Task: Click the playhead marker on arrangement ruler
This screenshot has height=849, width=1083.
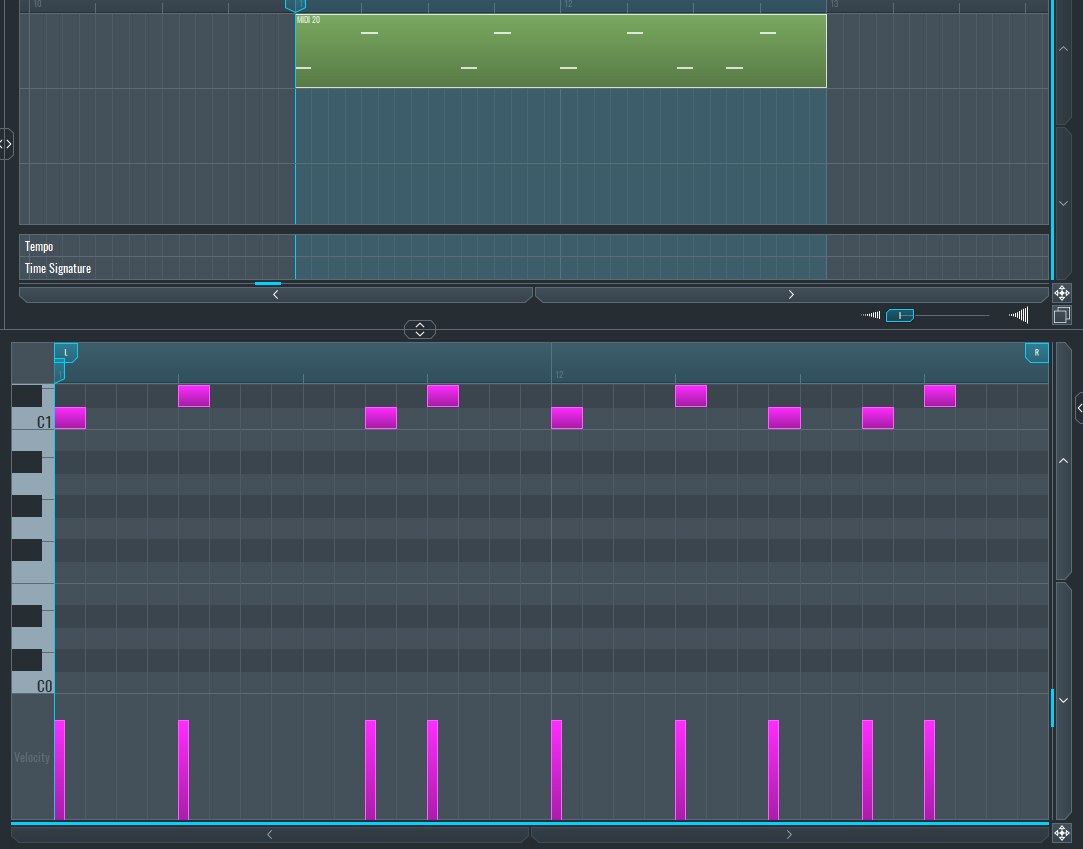Action: (296, 6)
